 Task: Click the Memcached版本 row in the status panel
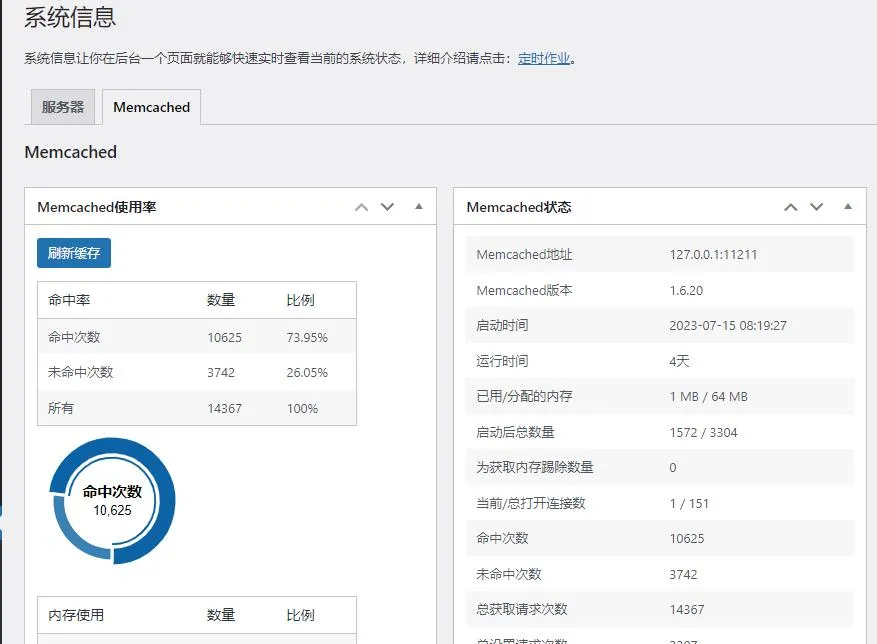[659, 290]
